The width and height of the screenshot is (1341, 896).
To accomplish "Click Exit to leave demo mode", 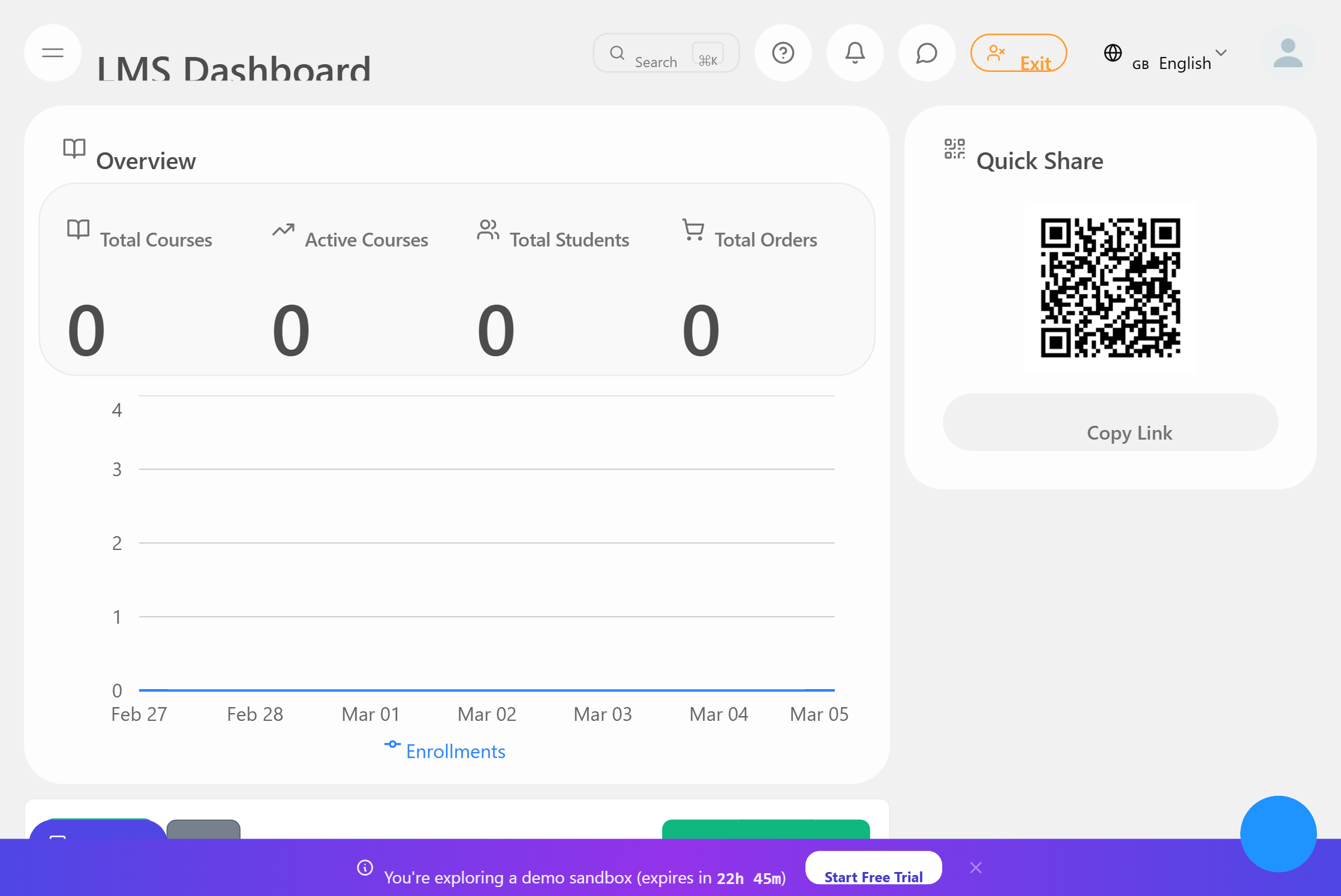I will tap(1018, 53).
